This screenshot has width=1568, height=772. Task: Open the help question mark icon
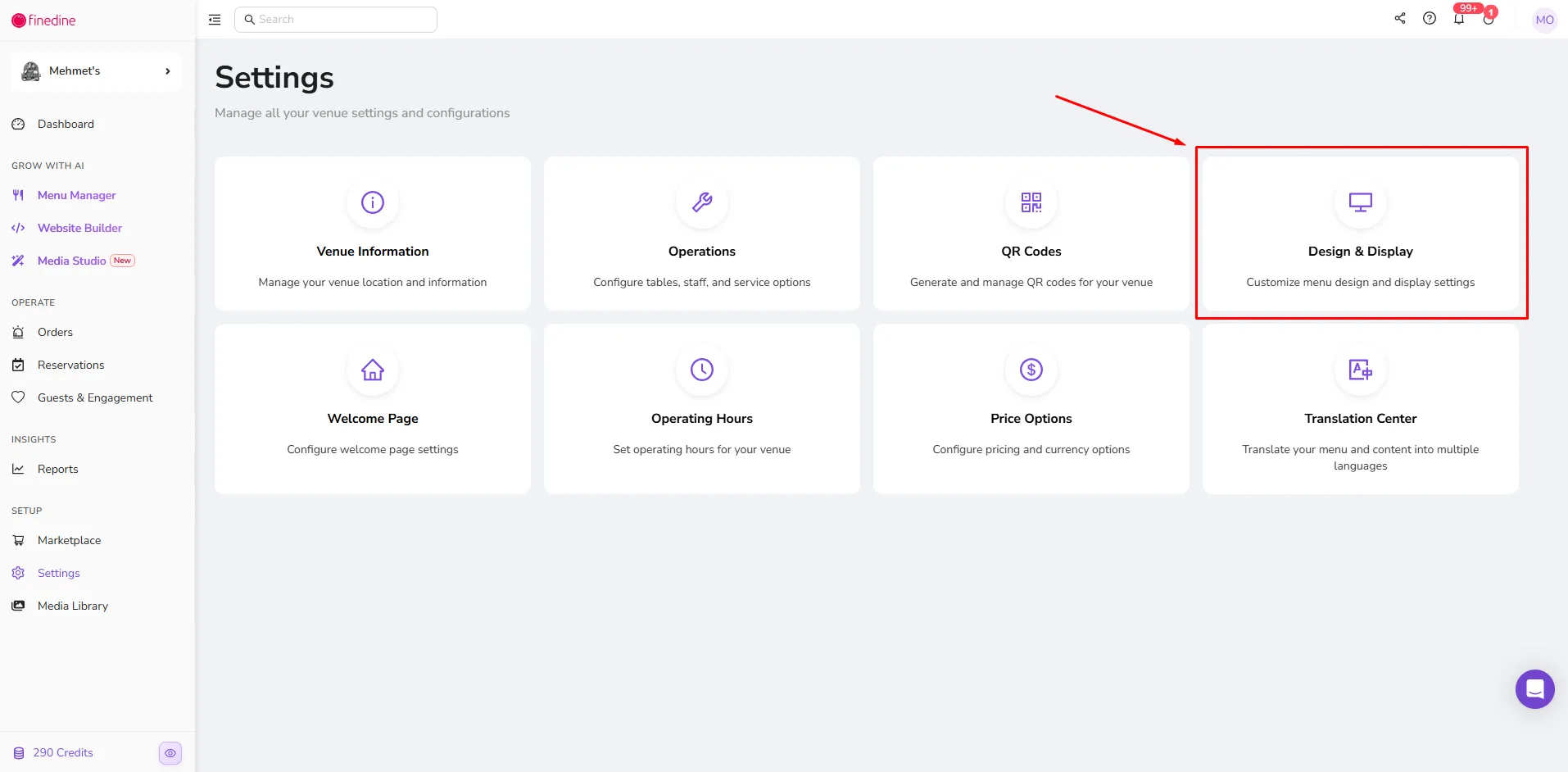point(1430,19)
